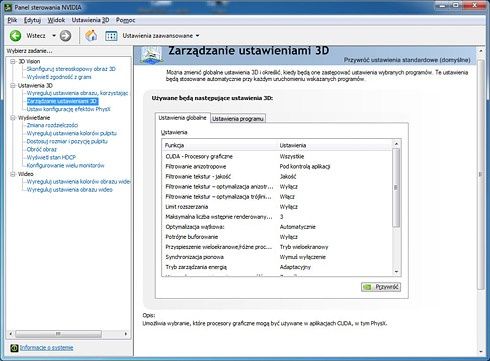This screenshot has height=361, width=490.
Task: Open Ustawienia zaawansowane dropdown
Action: 161,36
